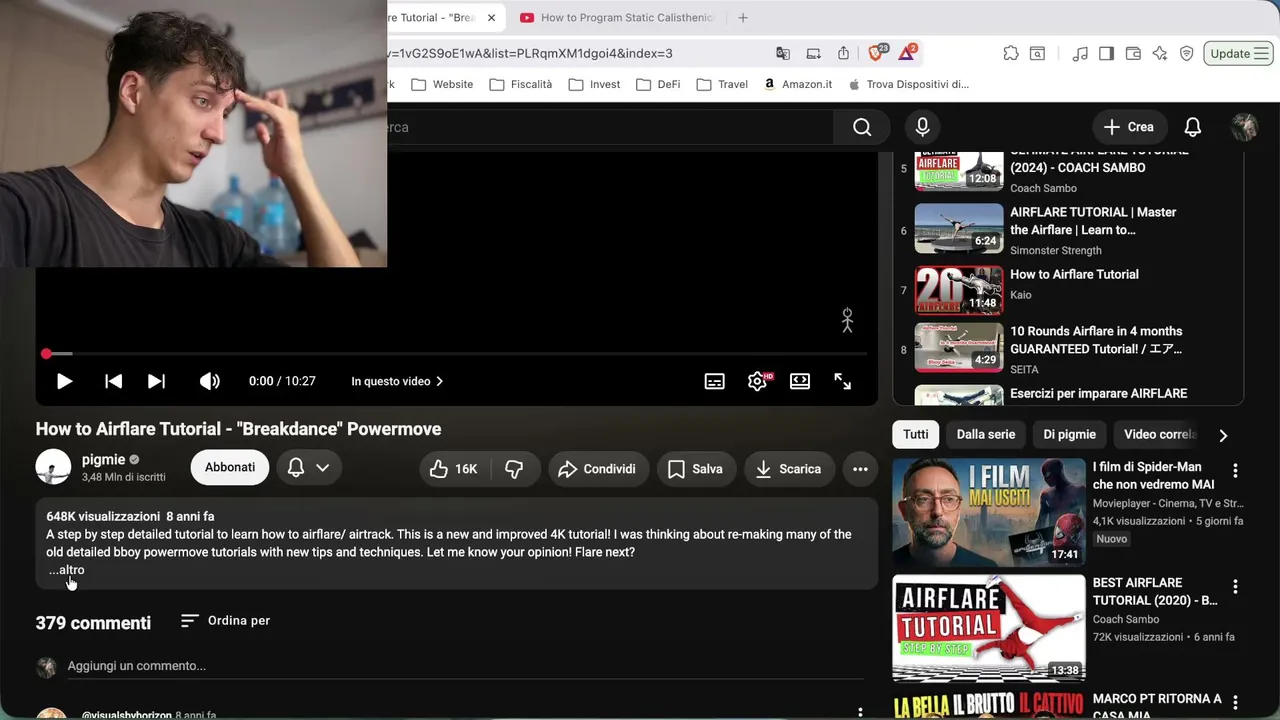The width and height of the screenshot is (1280, 720).
Task: Start voice search with the microphone
Action: pos(922,127)
